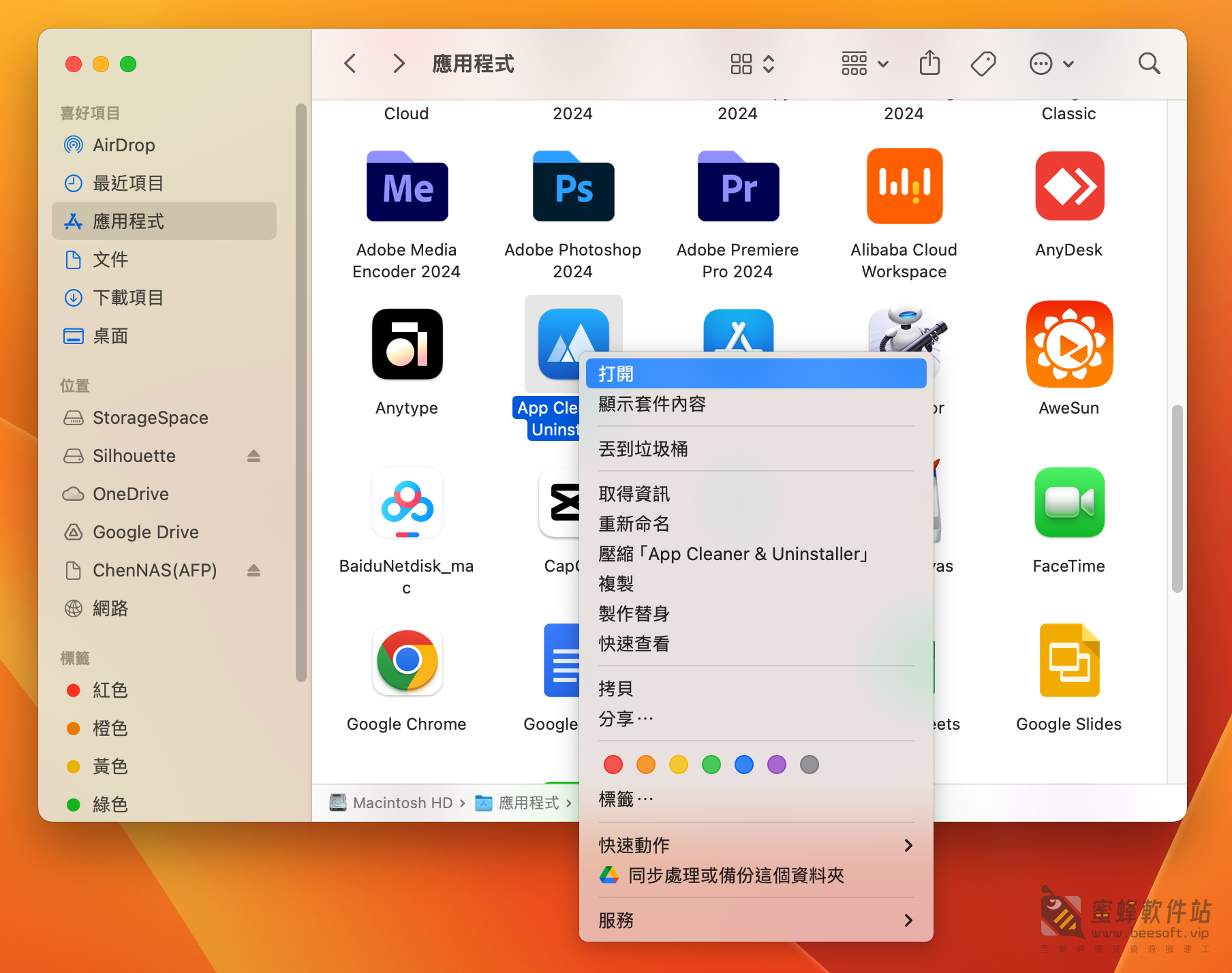Viewport: 1232px width, 973px height.
Task: Filter by 橙色 tag in sidebar
Action: [164, 728]
